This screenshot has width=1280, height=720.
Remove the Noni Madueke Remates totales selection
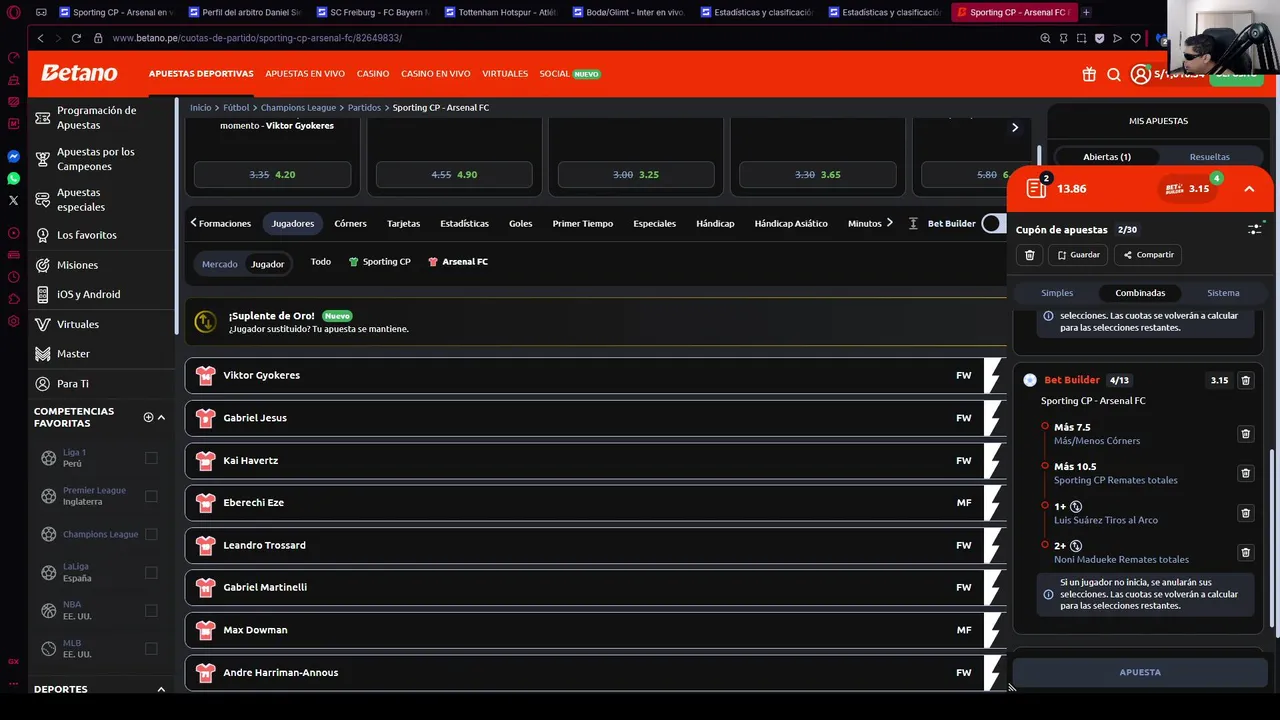coord(1245,552)
